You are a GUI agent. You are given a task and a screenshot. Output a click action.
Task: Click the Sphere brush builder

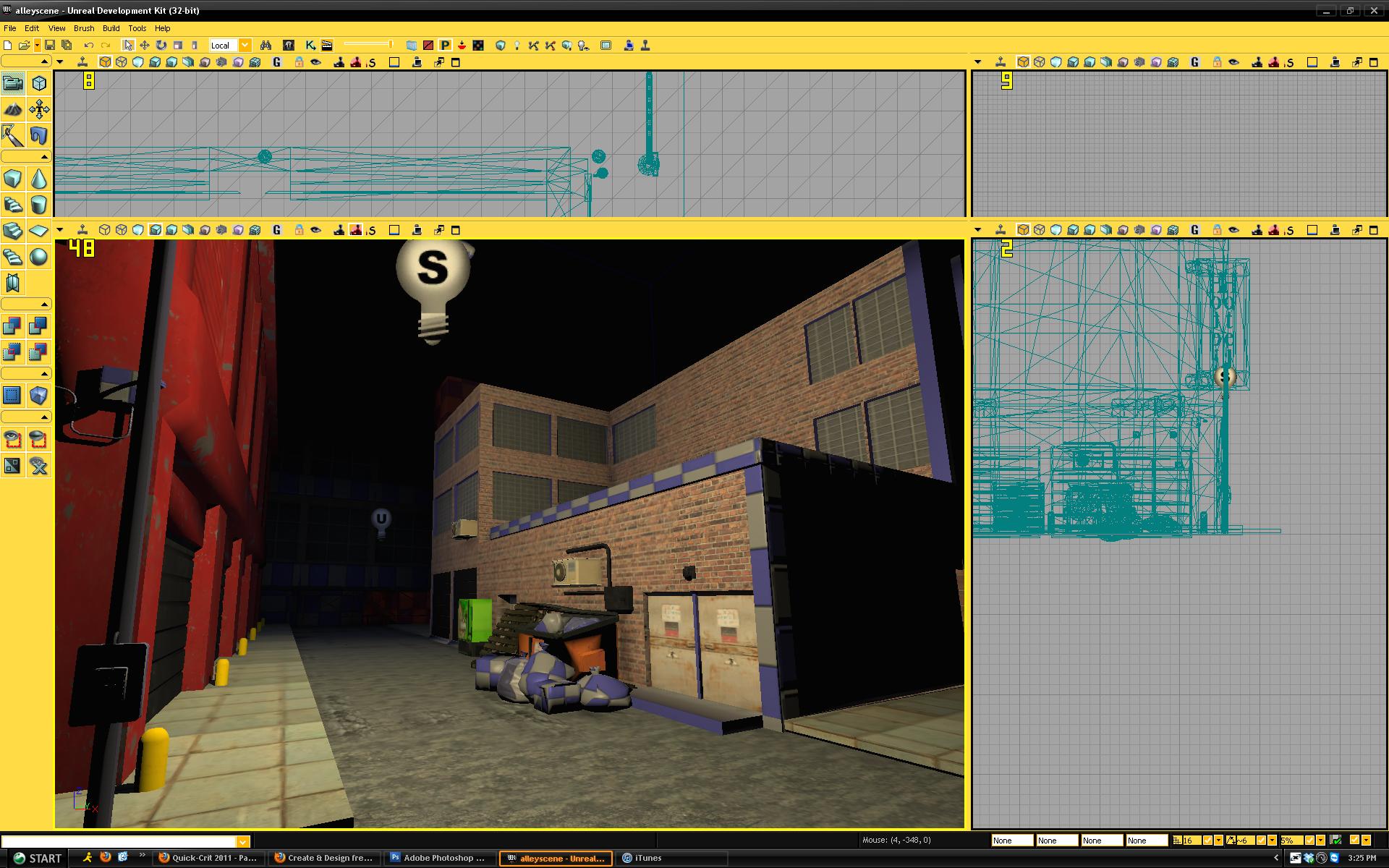pos(39,257)
